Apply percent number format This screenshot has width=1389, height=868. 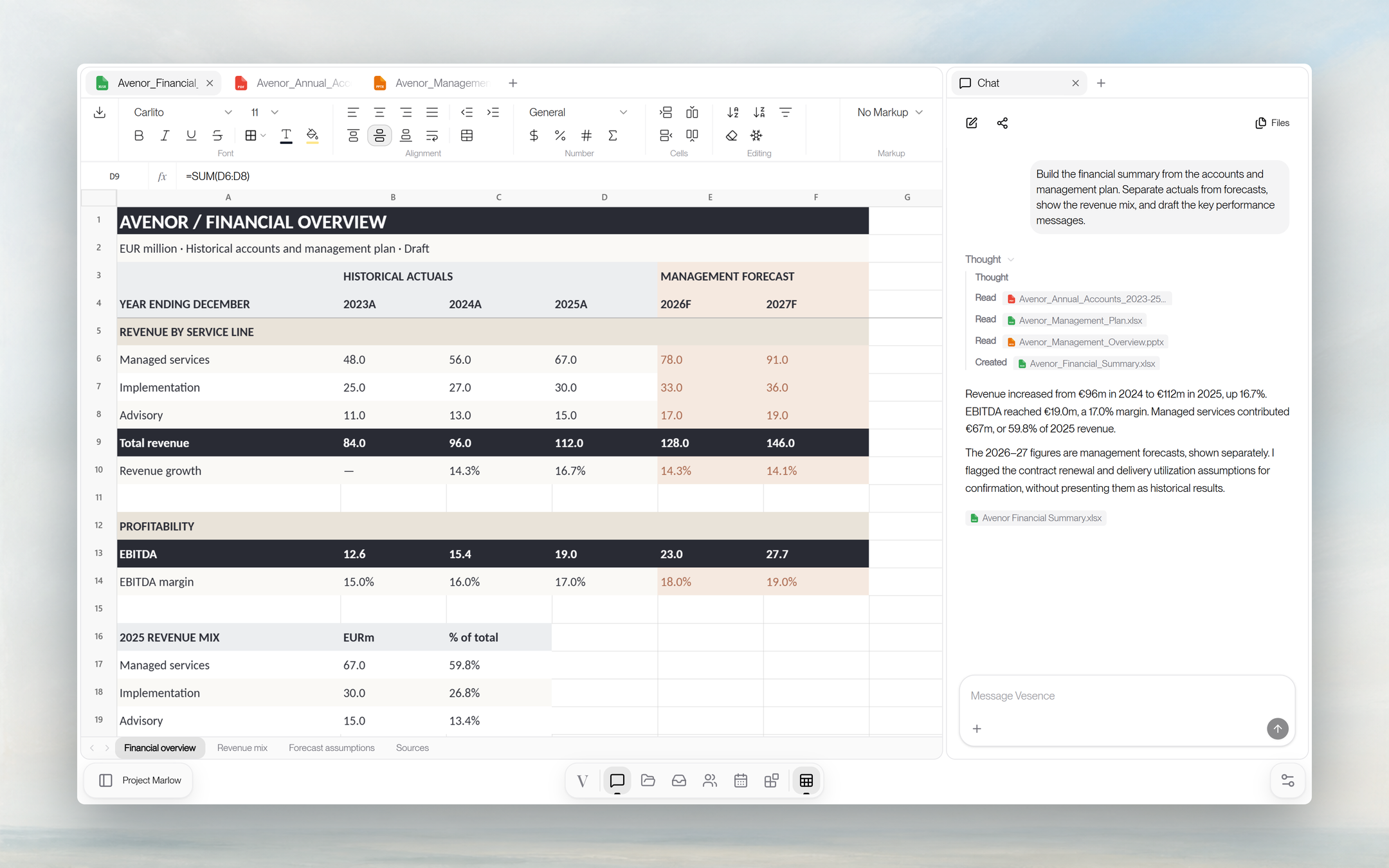[x=560, y=136]
